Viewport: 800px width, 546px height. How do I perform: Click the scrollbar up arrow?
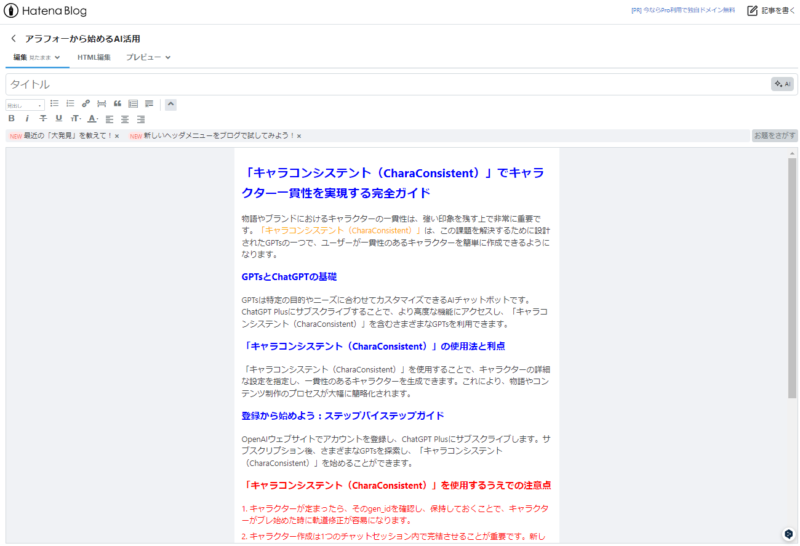point(792,153)
